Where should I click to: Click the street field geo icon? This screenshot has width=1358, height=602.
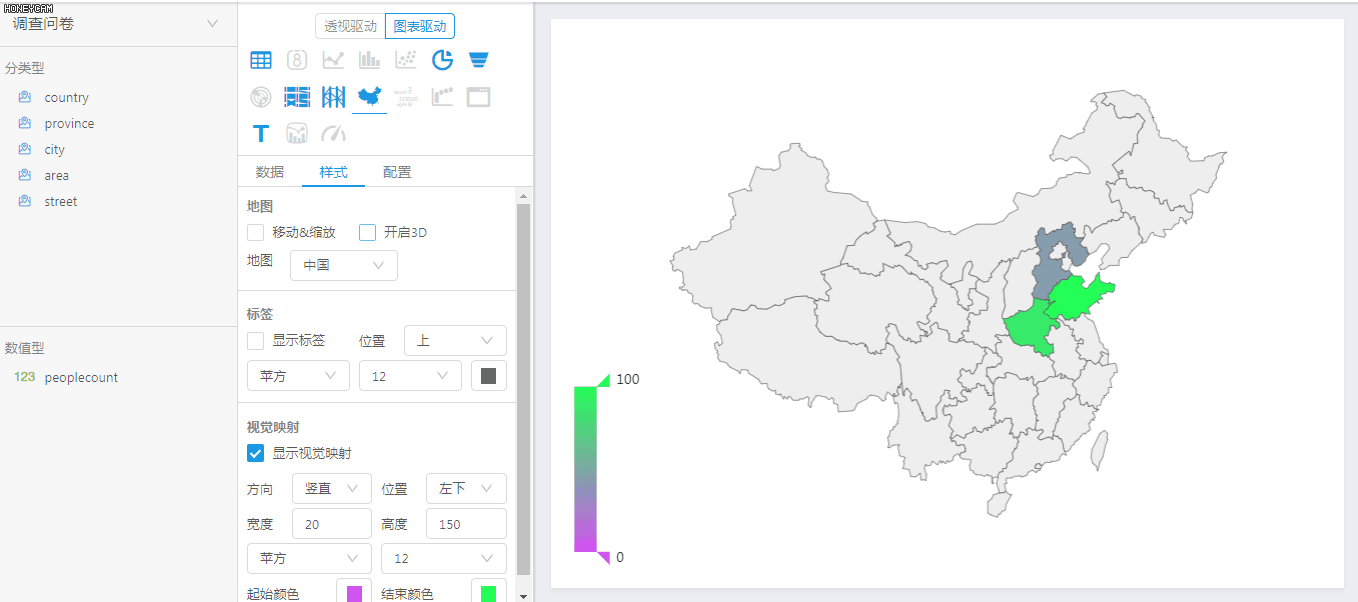(25, 201)
